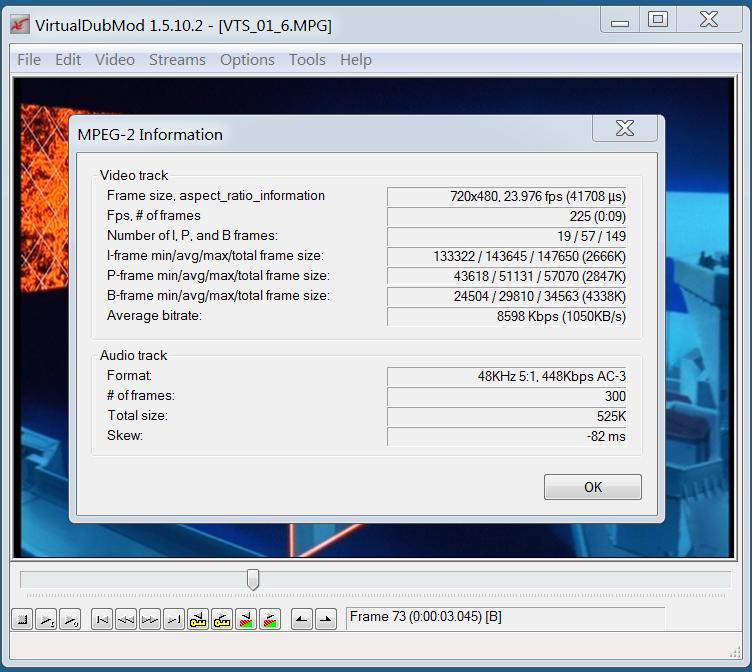Minimize the VirtualDubMod window

tap(620, 21)
